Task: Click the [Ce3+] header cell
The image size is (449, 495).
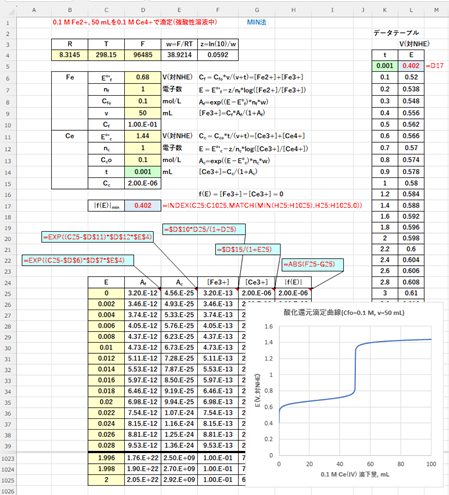Action: tap(257, 282)
